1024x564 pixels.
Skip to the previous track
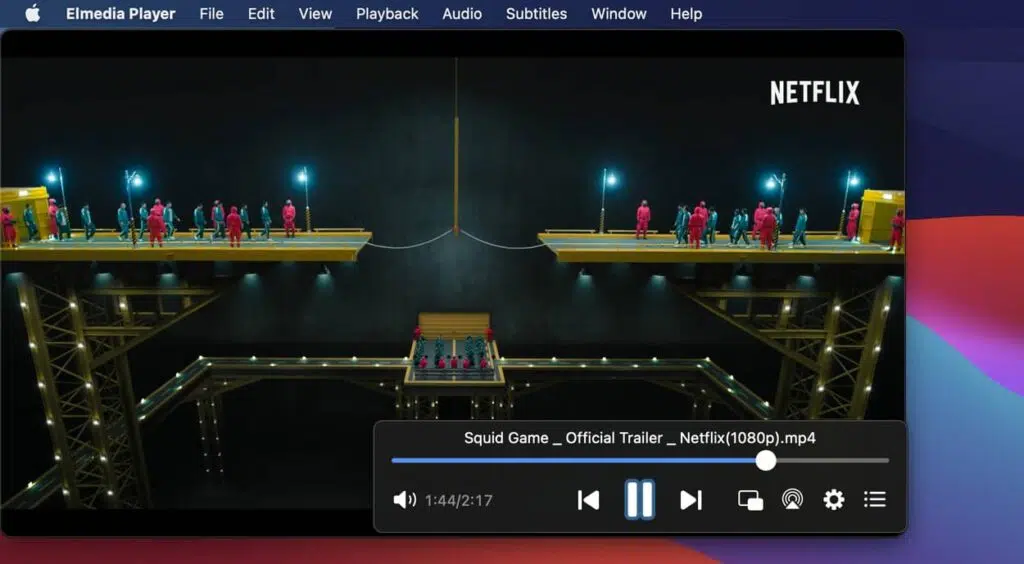coord(588,500)
